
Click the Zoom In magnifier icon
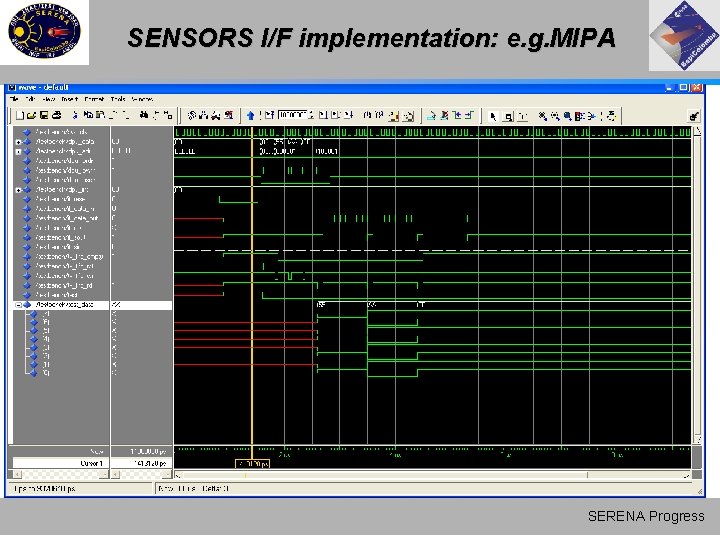(x=543, y=116)
